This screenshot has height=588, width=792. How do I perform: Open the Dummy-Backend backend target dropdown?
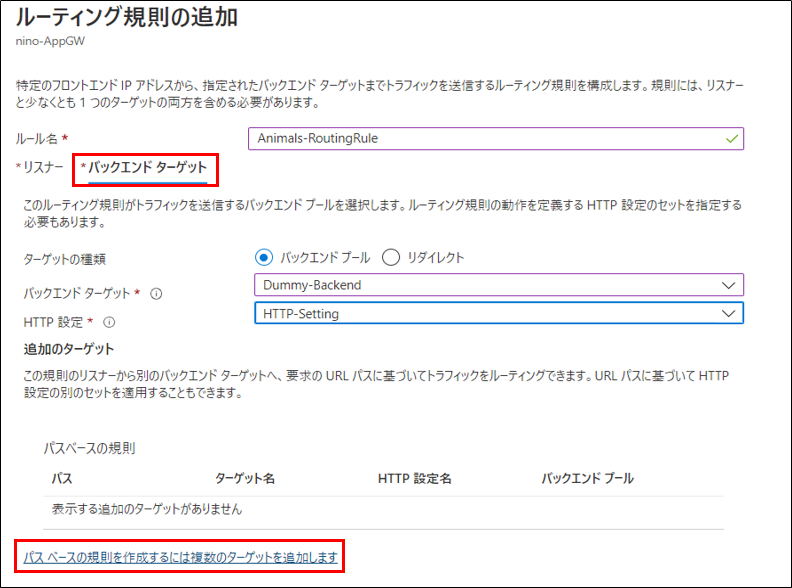tap(499, 285)
